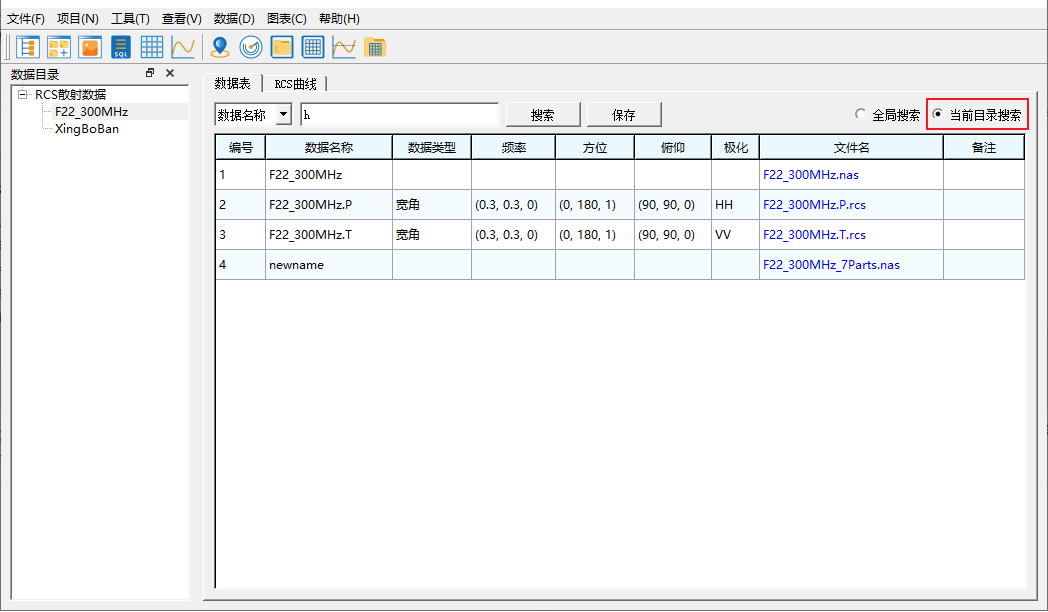Screen dimensions: 1048x612
Task: Click the blue-framed folder icon
Action: 282,47
